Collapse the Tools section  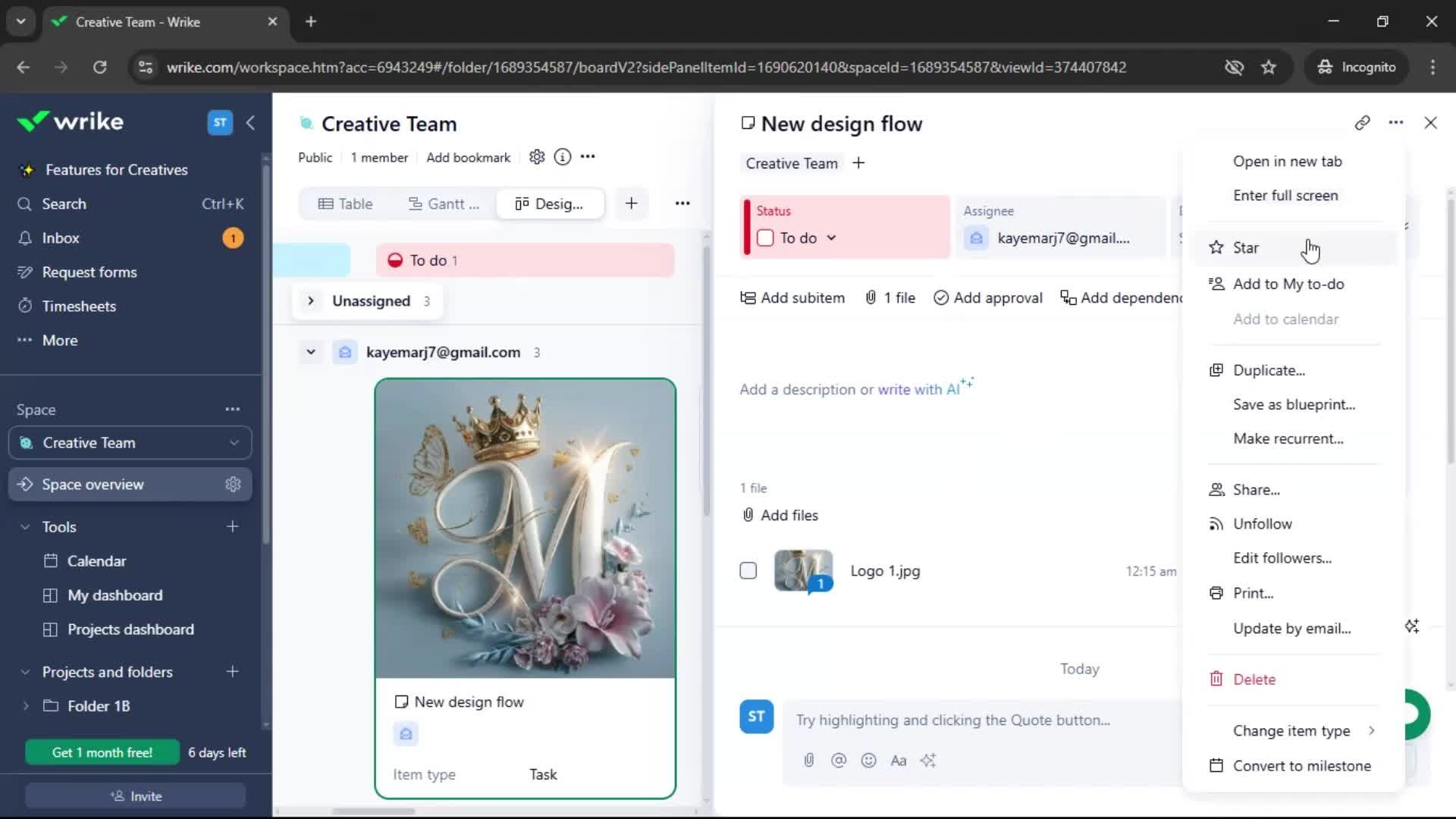(25, 527)
